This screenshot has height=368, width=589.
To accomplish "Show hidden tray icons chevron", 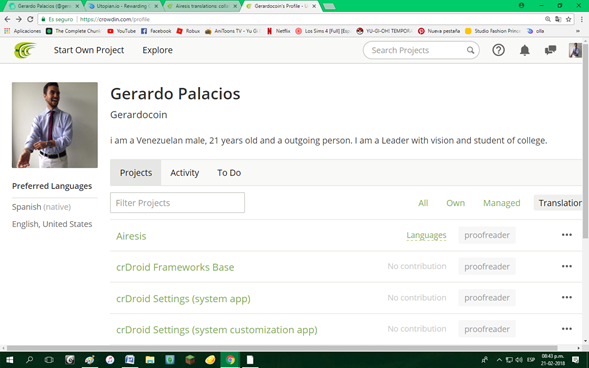I will [x=499, y=360].
